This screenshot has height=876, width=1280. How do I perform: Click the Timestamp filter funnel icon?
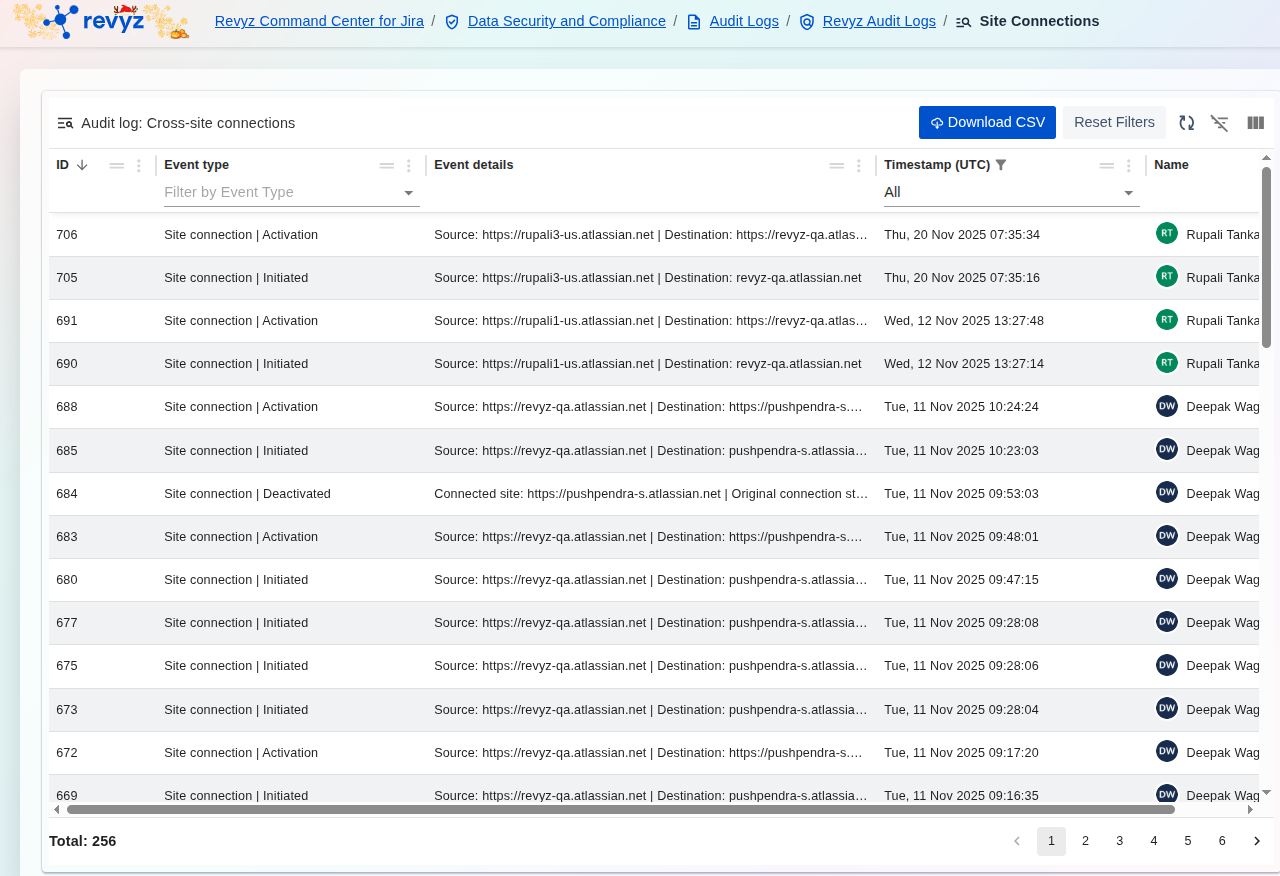[x=1001, y=165]
